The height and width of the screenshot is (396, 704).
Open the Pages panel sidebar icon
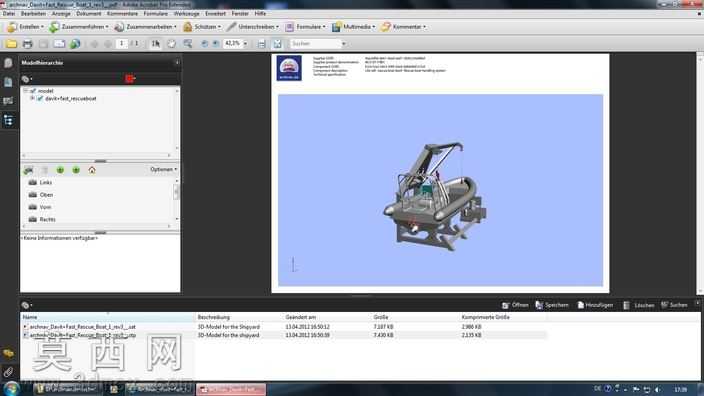8,63
